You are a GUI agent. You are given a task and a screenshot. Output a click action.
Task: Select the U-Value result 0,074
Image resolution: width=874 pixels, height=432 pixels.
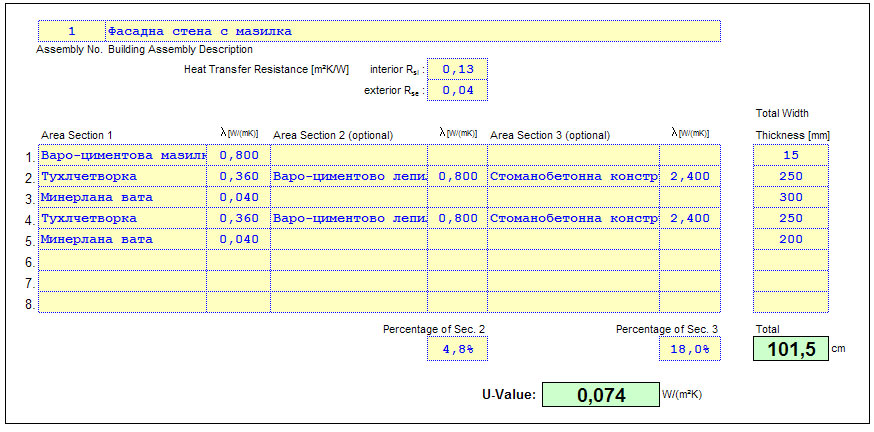coord(599,395)
